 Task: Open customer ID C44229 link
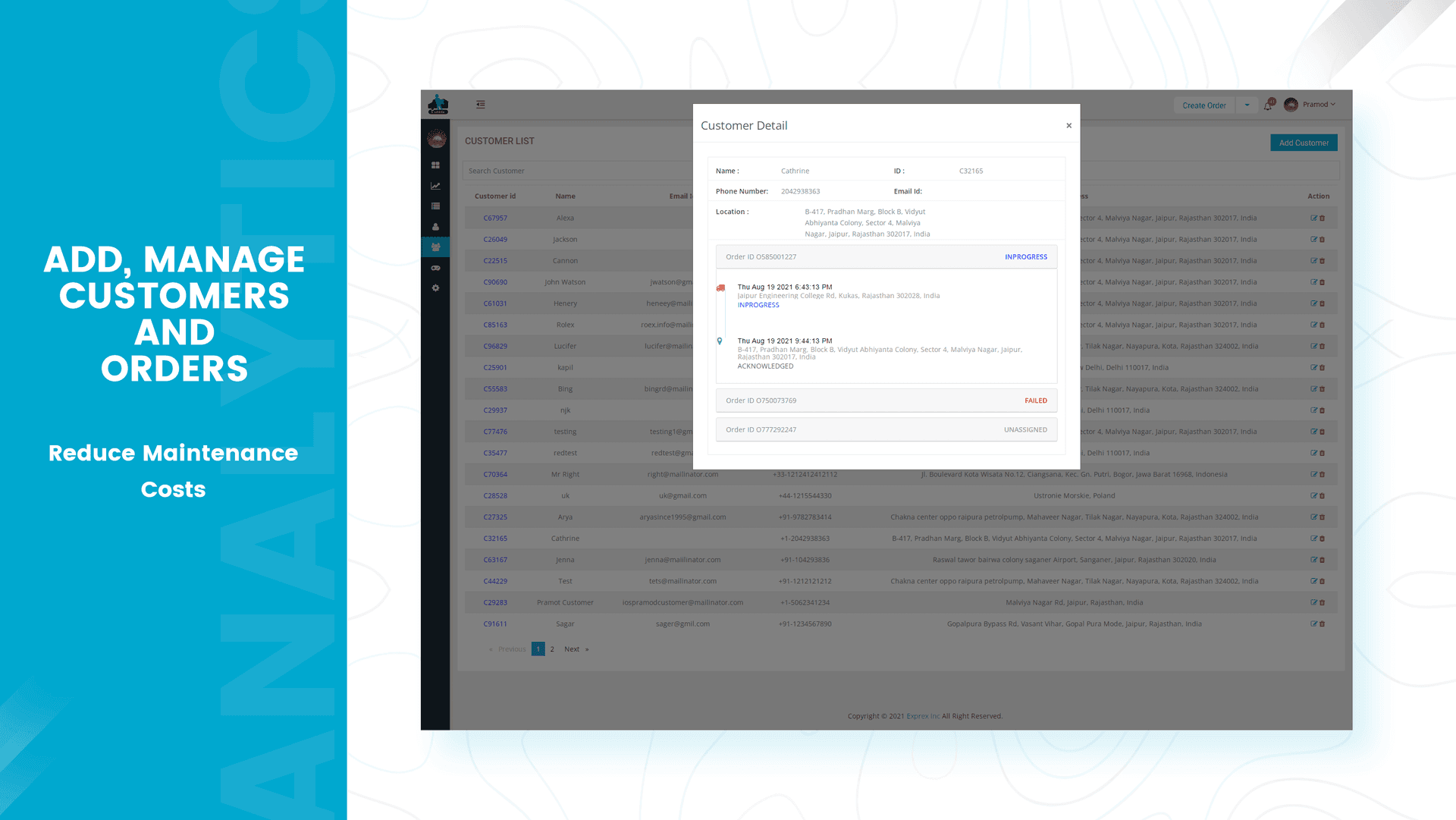(495, 581)
